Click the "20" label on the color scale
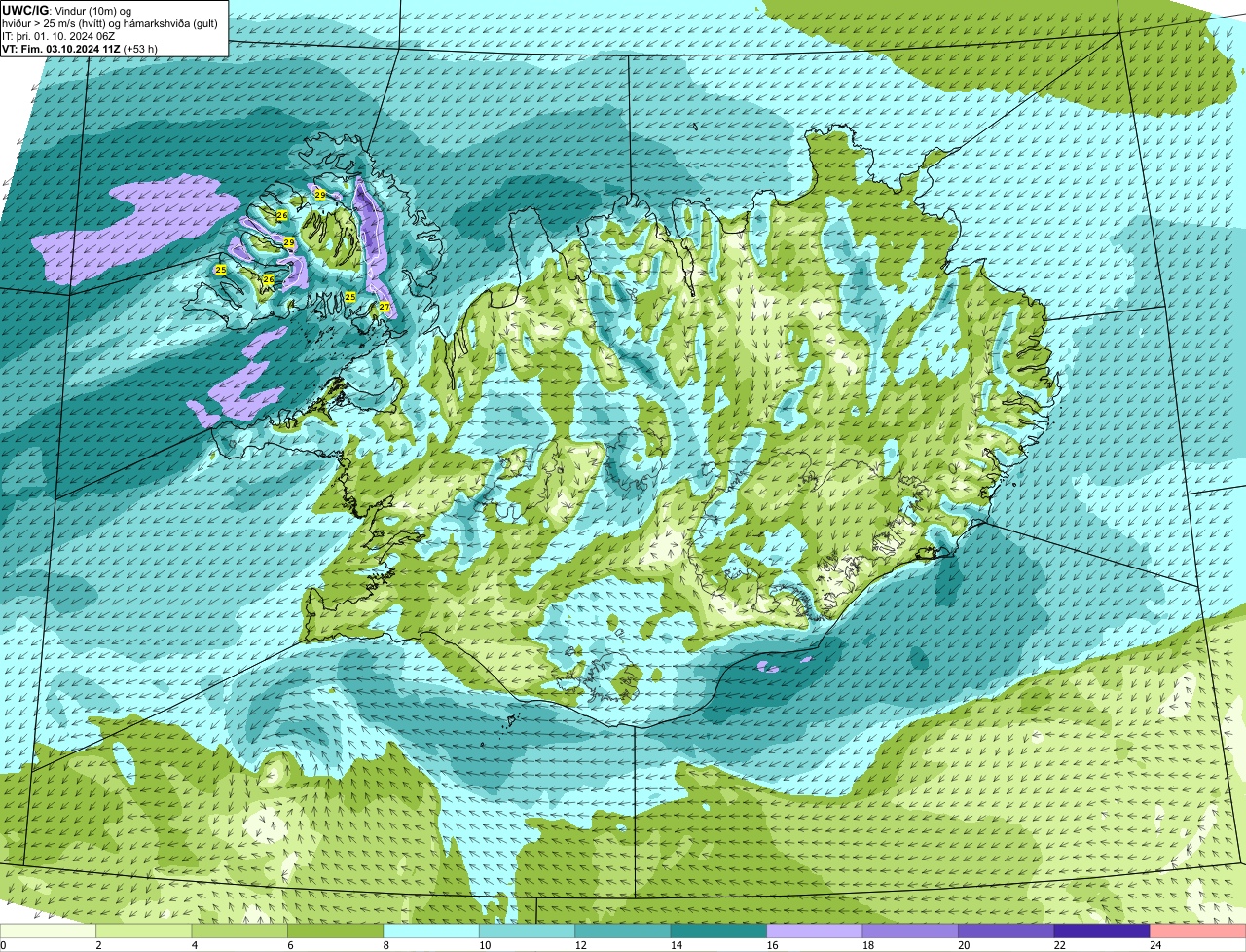This screenshot has width=1246, height=952. coord(964,945)
